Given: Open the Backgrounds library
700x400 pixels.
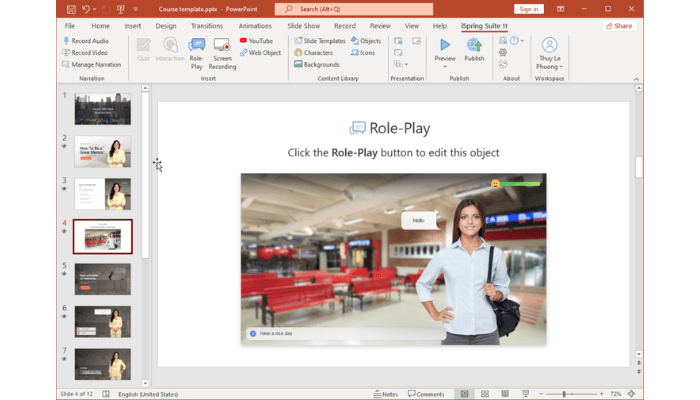Looking at the screenshot, I should (x=317, y=64).
